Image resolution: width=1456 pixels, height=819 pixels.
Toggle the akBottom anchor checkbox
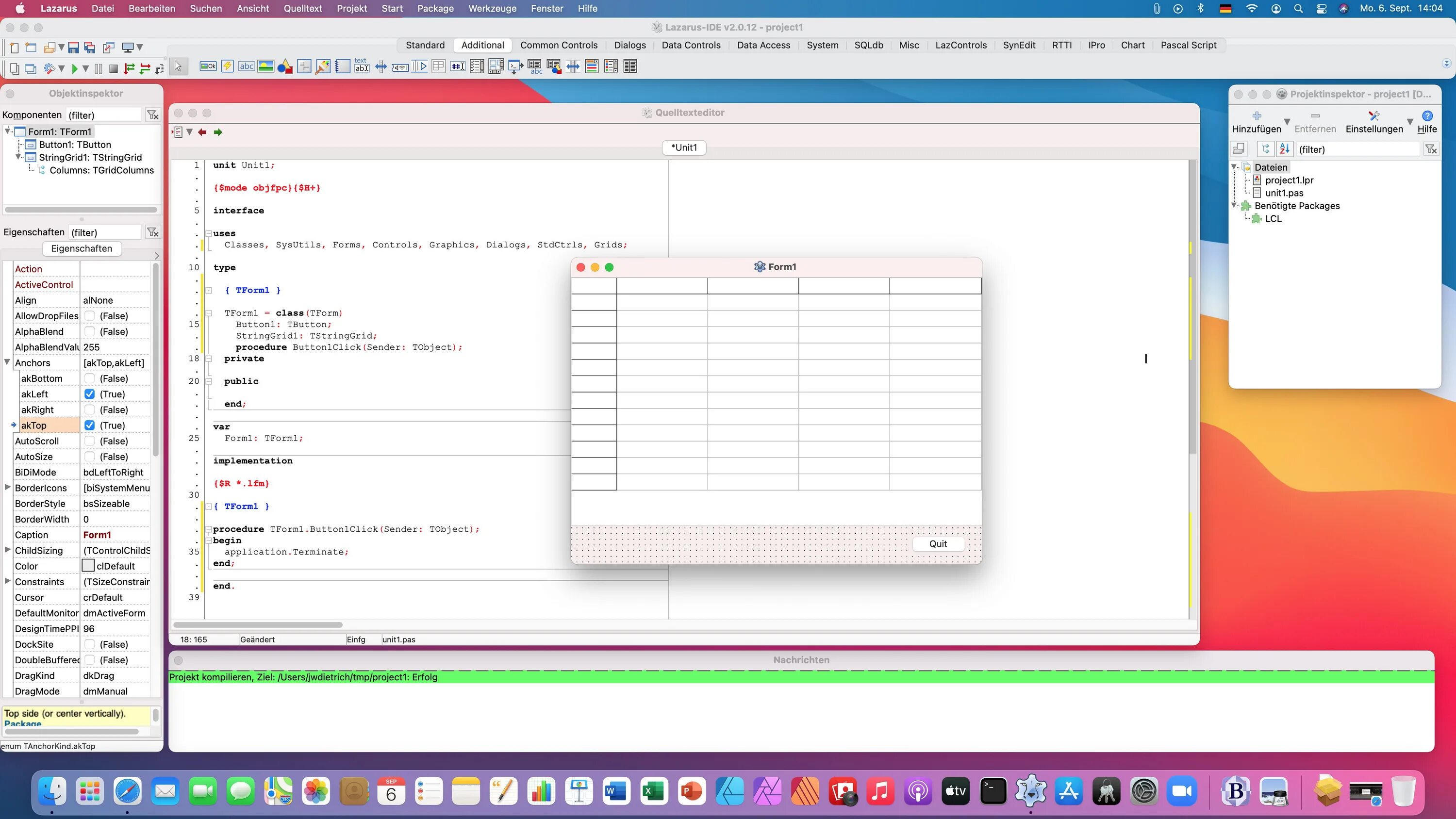click(89, 379)
